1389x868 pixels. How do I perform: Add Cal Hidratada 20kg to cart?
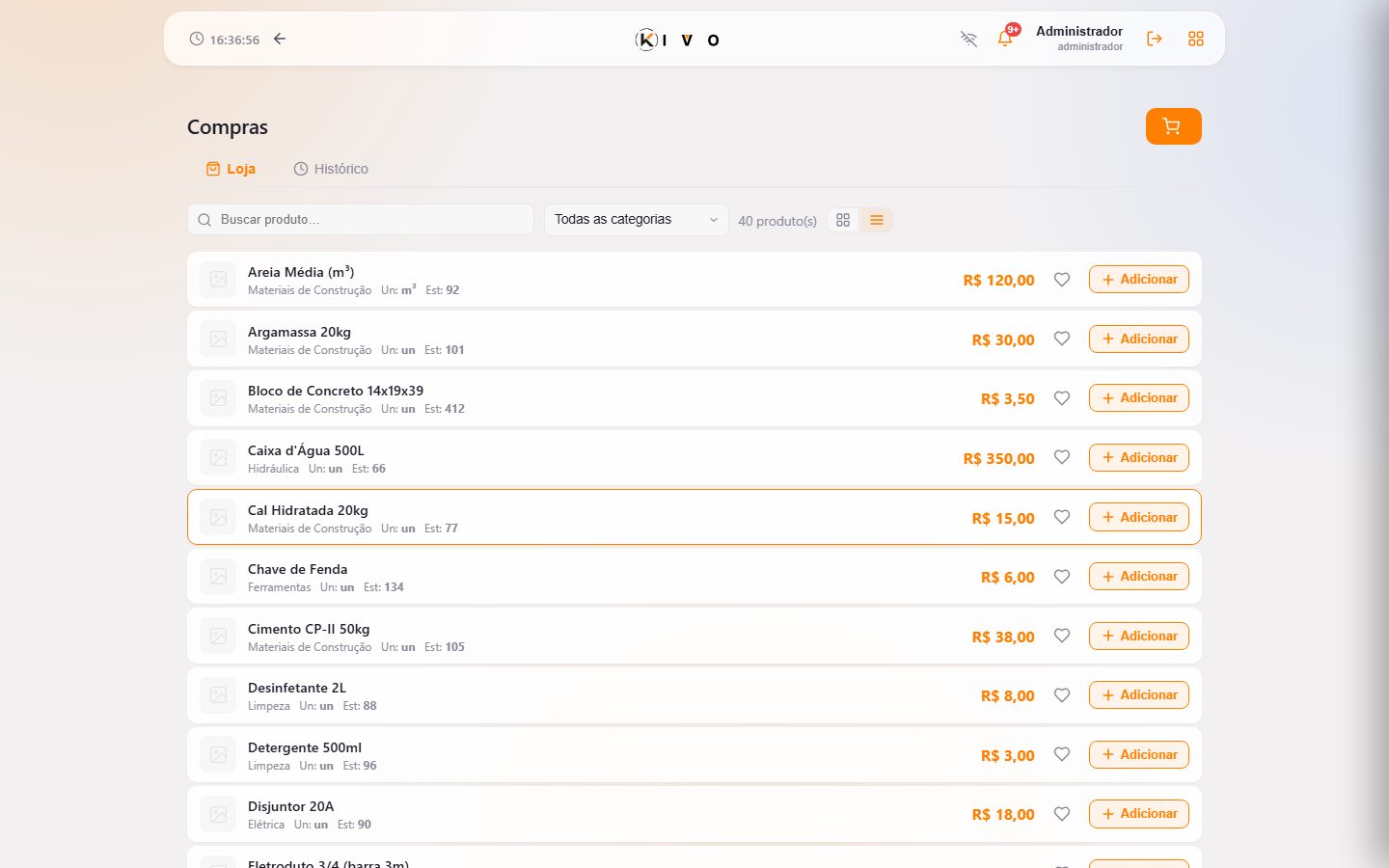[x=1139, y=517]
